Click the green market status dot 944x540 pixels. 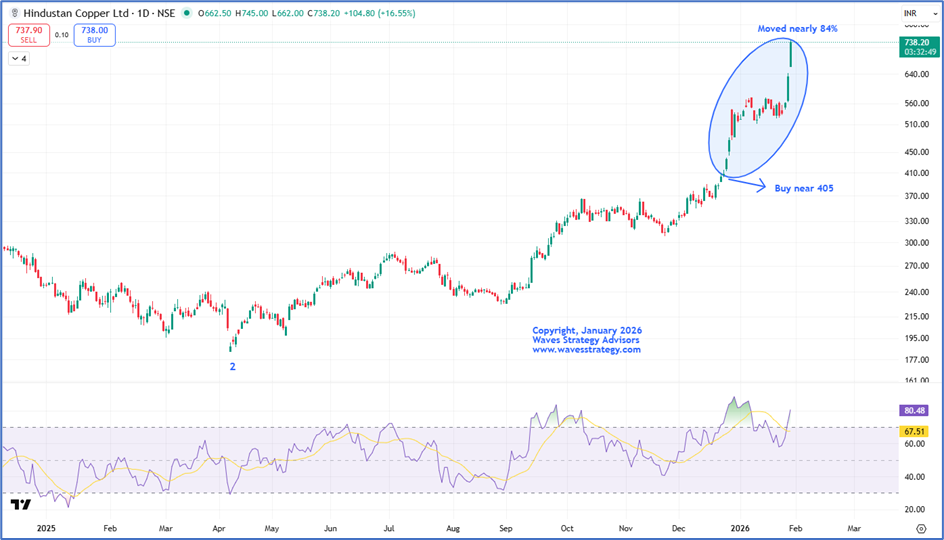(x=187, y=13)
